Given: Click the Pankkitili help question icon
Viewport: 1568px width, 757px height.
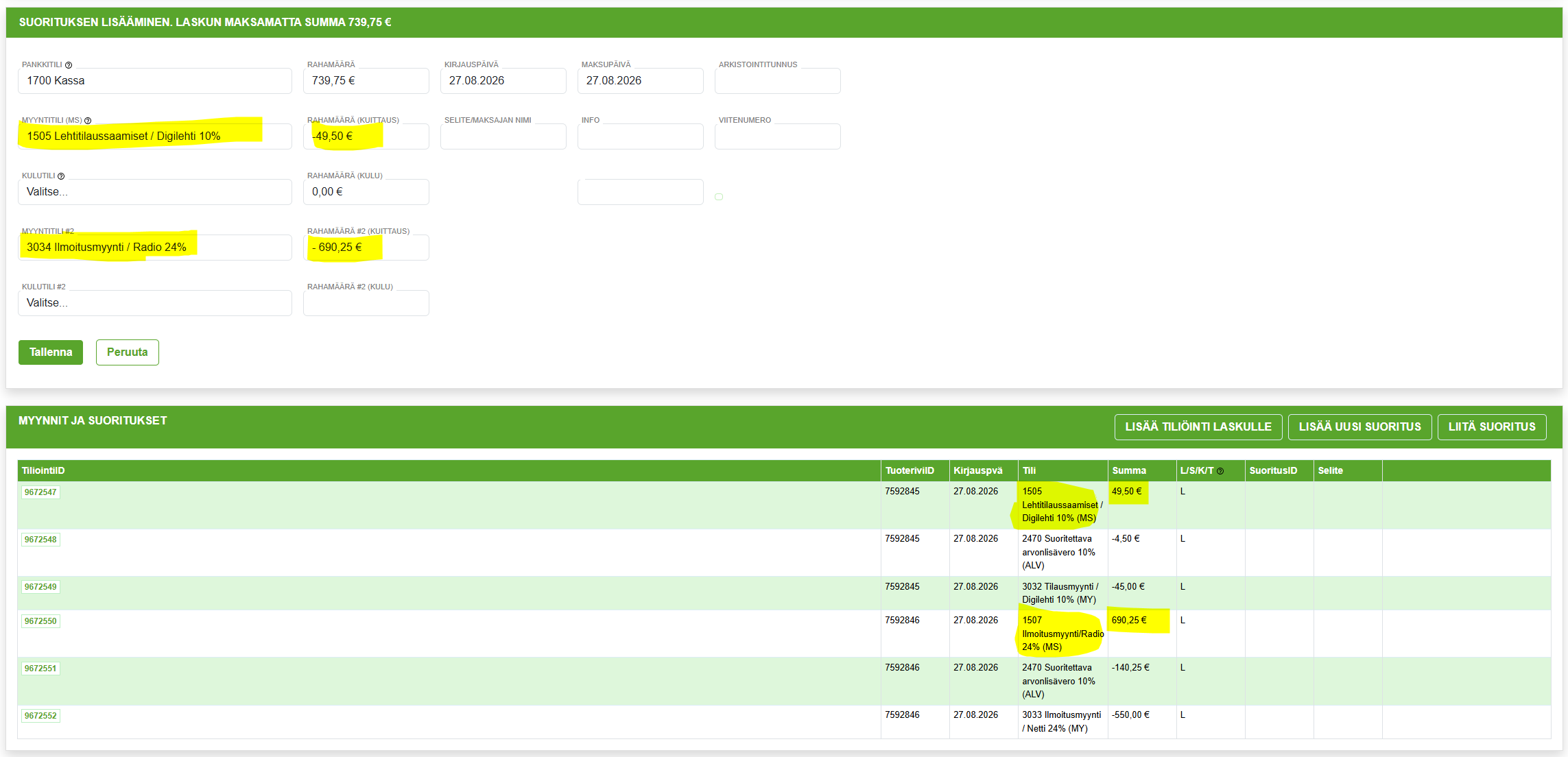Looking at the screenshot, I should click(x=69, y=65).
